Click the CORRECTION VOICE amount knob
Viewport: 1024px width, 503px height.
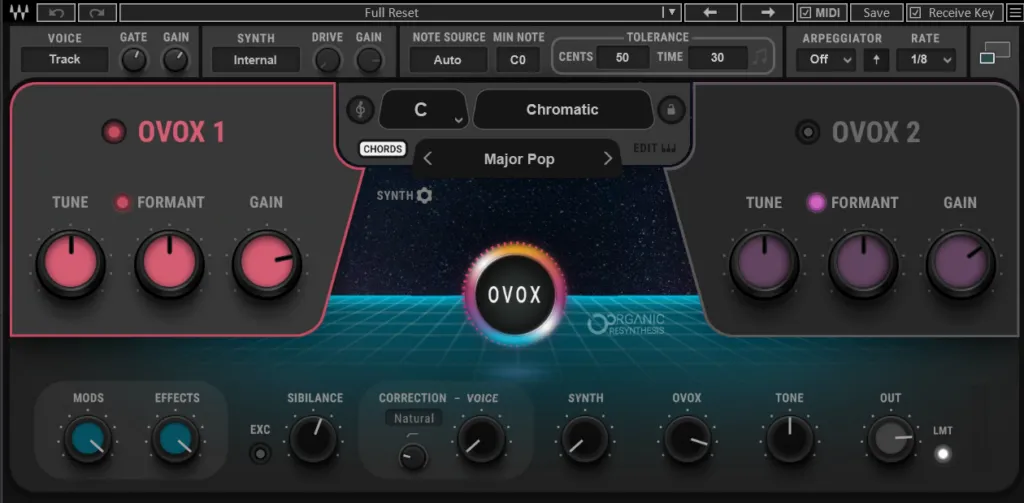(481, 439)
